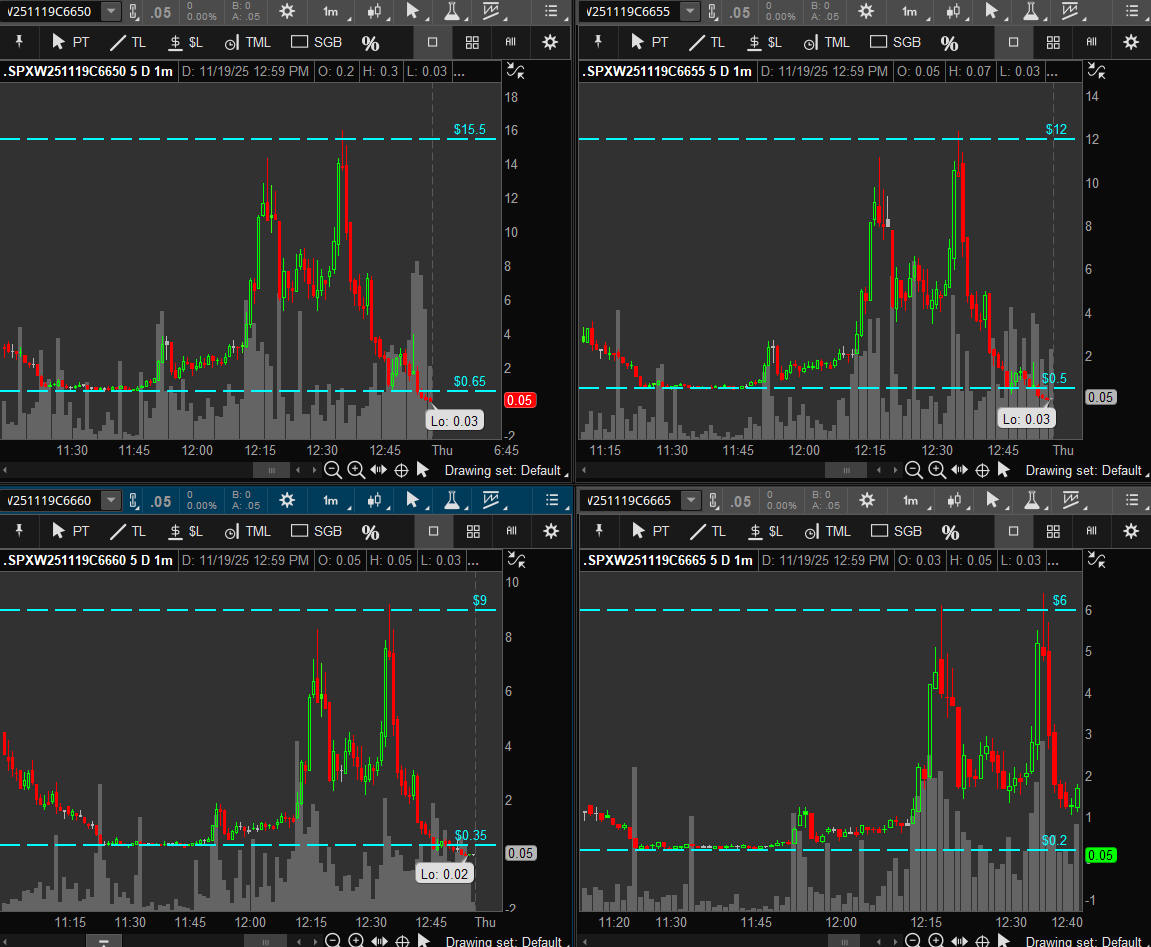Select the Time Level (TML) tool in C6660 chart

[247, 531]
